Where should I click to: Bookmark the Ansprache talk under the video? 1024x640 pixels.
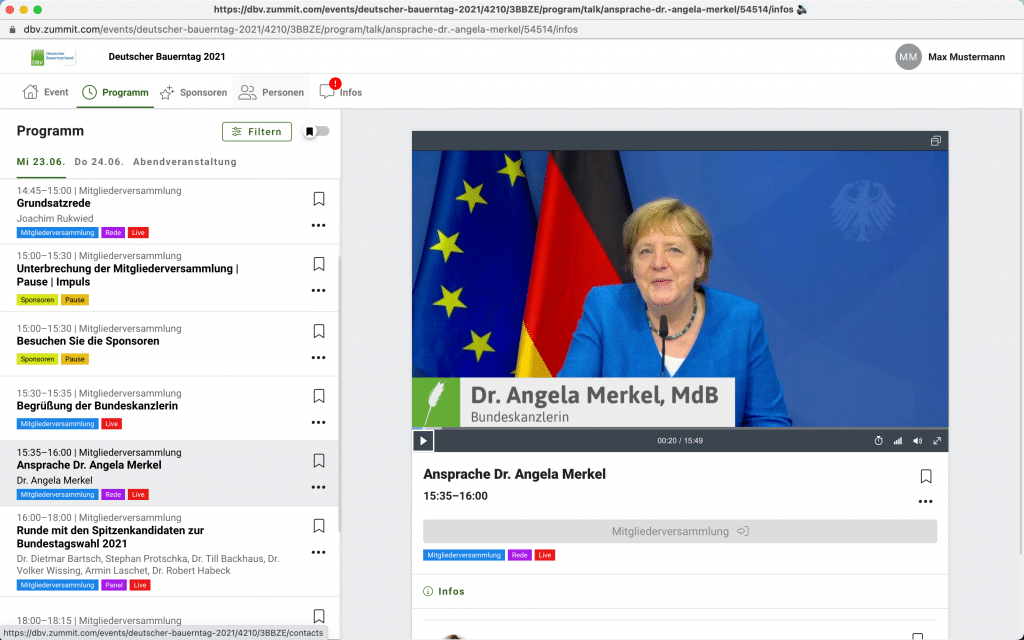[926, 476]
